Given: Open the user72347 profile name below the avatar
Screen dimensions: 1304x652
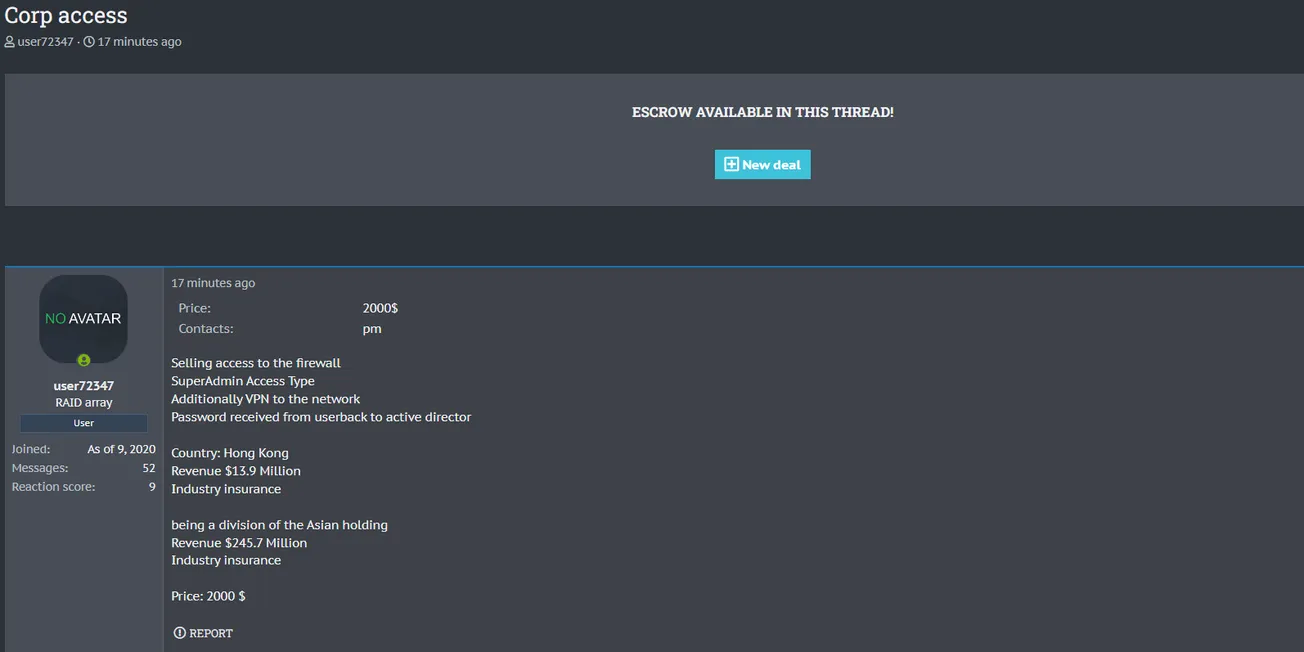Looking at the screenshot, I should coord(83,386).
